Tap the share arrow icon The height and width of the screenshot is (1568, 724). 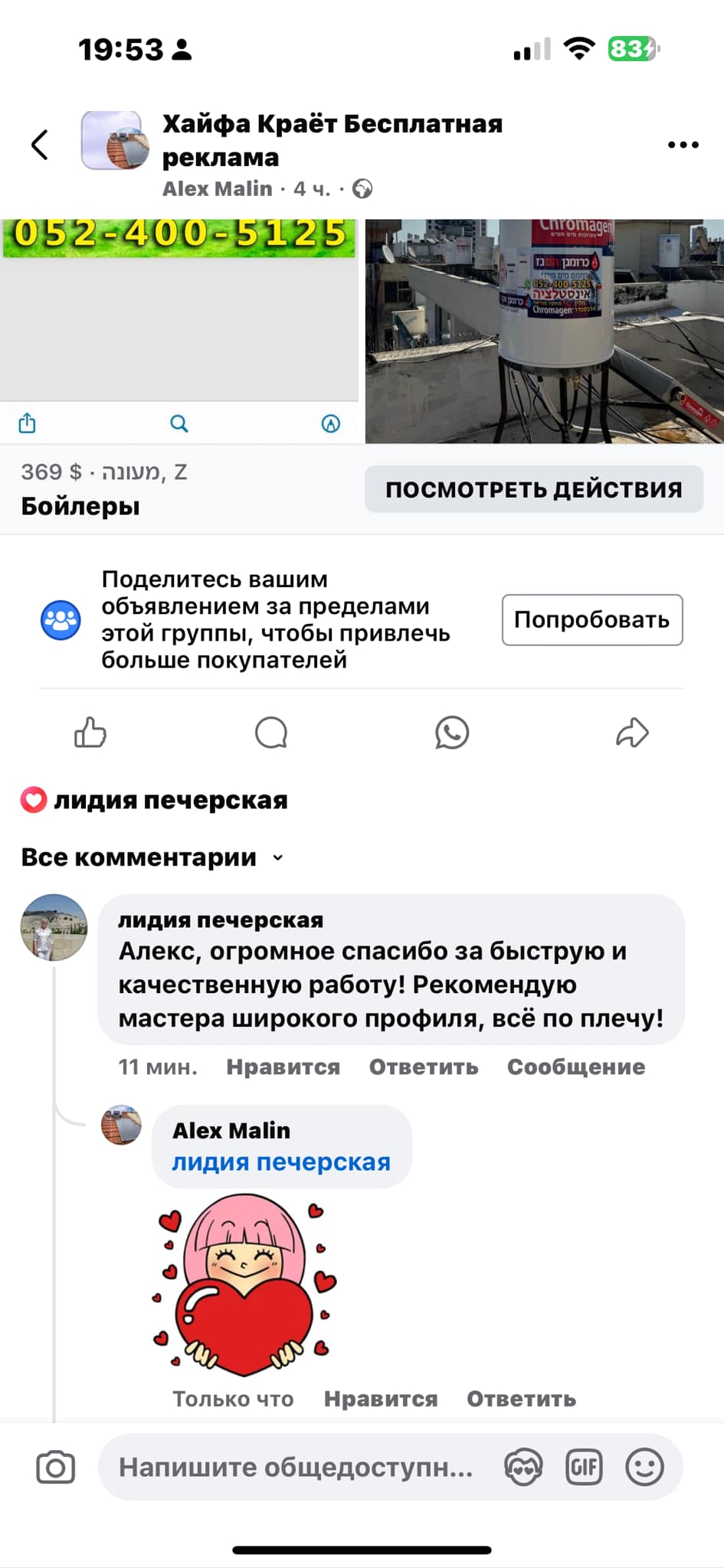632,733
